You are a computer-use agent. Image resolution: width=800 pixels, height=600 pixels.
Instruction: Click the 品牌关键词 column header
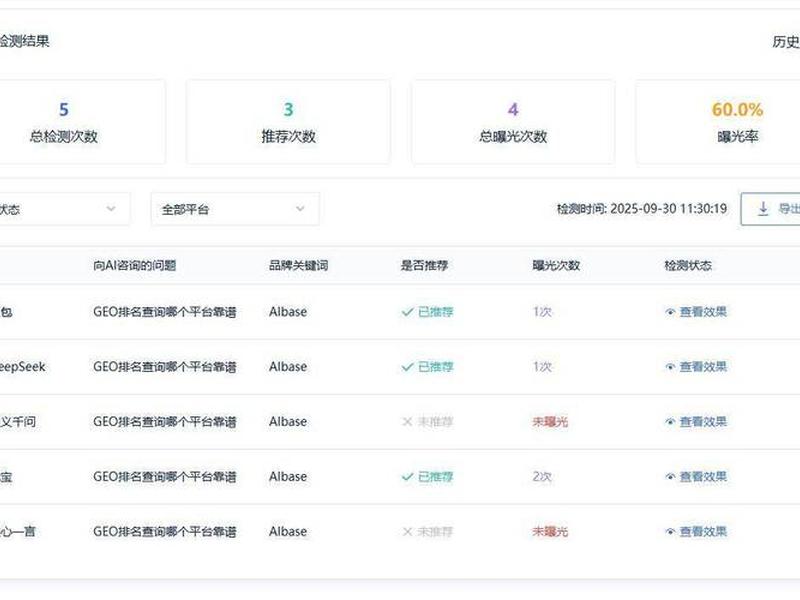point(298,266)
